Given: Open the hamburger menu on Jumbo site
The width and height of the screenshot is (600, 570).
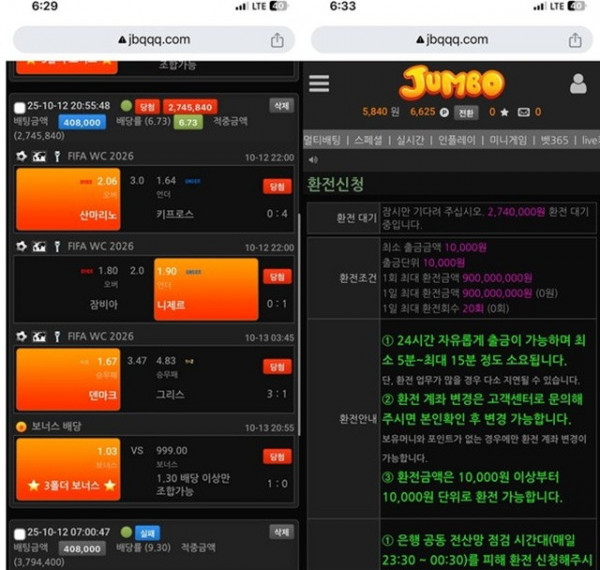Looking at the screenshot, I should (x=319, y=84).
